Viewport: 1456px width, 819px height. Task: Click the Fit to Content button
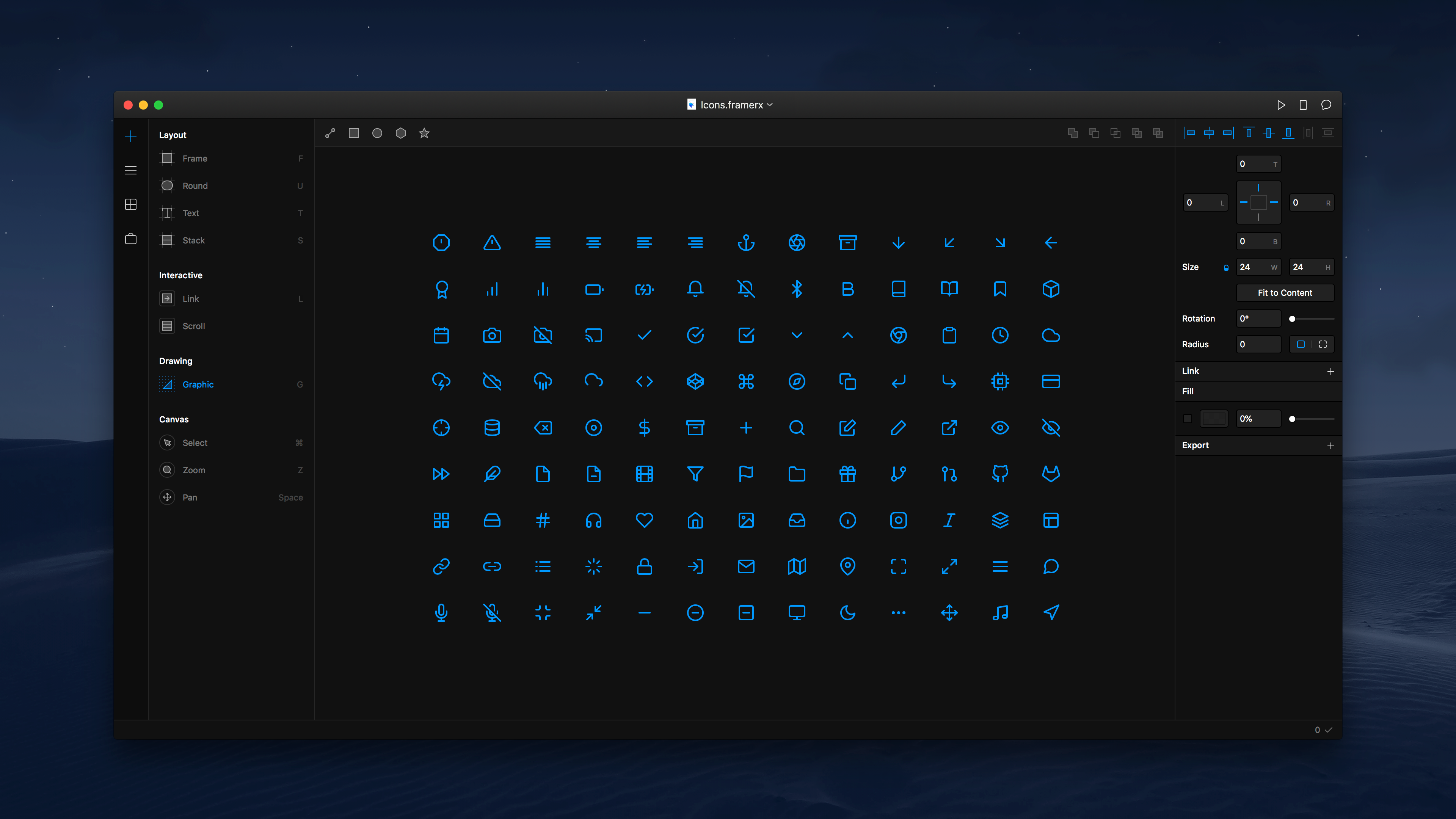tap(1285, 293)
